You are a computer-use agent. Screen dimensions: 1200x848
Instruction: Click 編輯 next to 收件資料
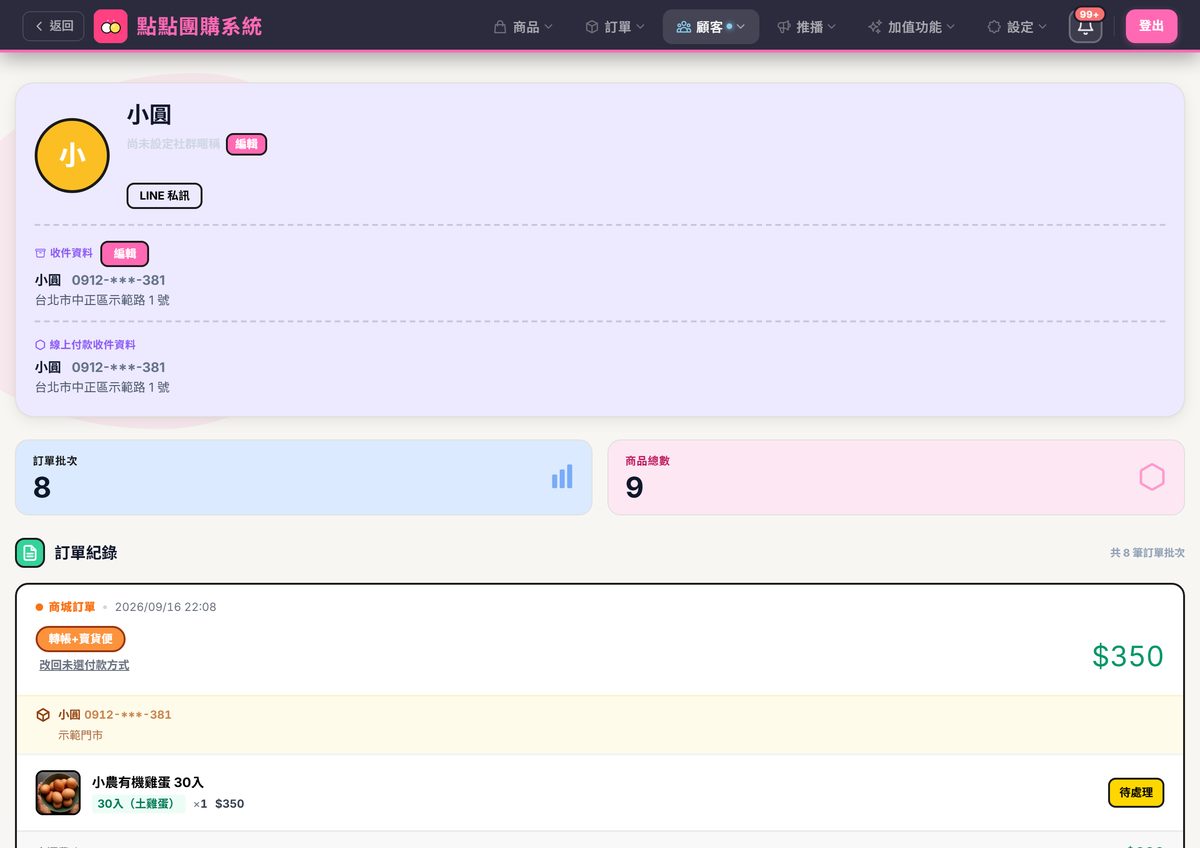click(125, 254)
